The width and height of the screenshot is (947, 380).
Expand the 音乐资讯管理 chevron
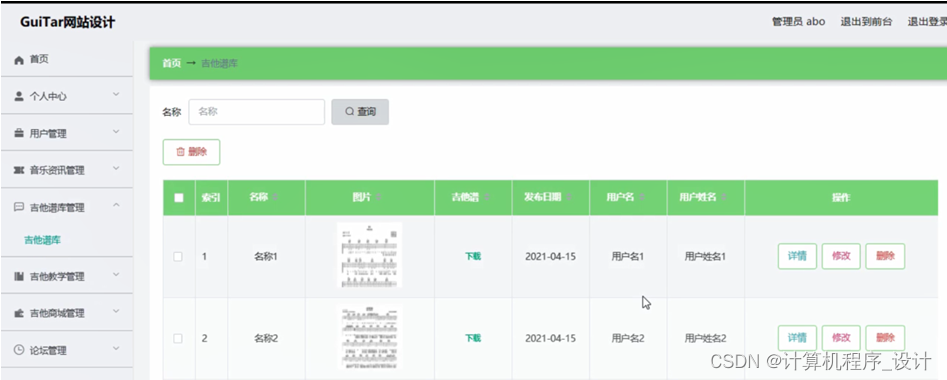(117, 169)
